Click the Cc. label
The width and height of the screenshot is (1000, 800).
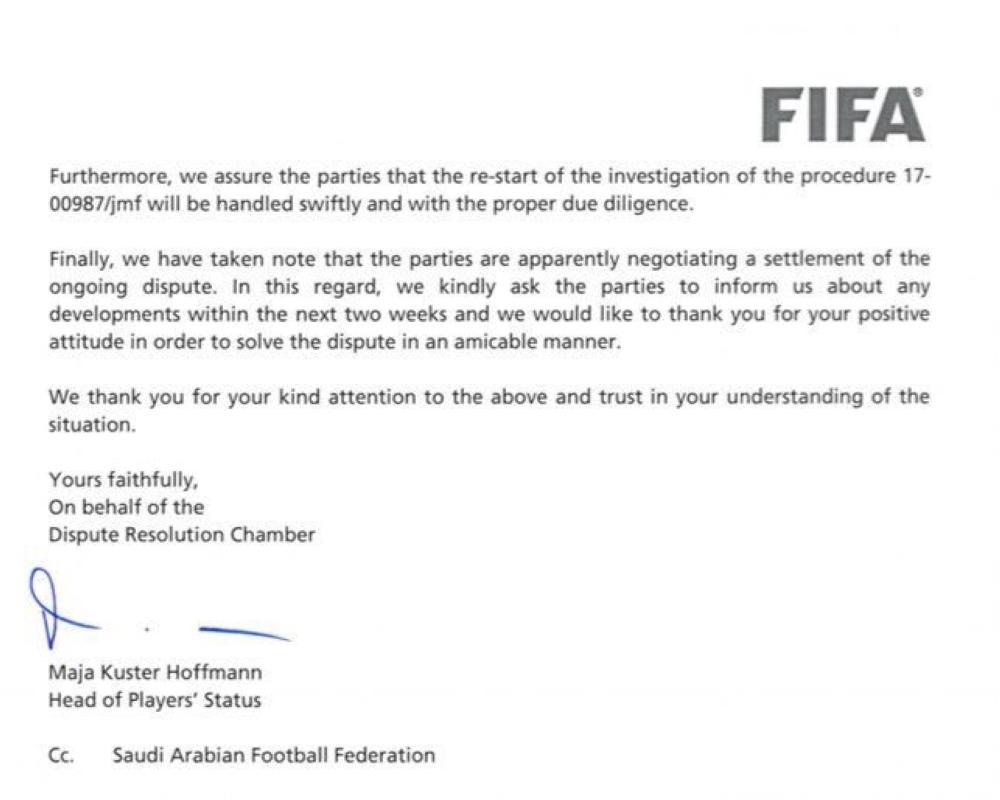pos(60,755)
